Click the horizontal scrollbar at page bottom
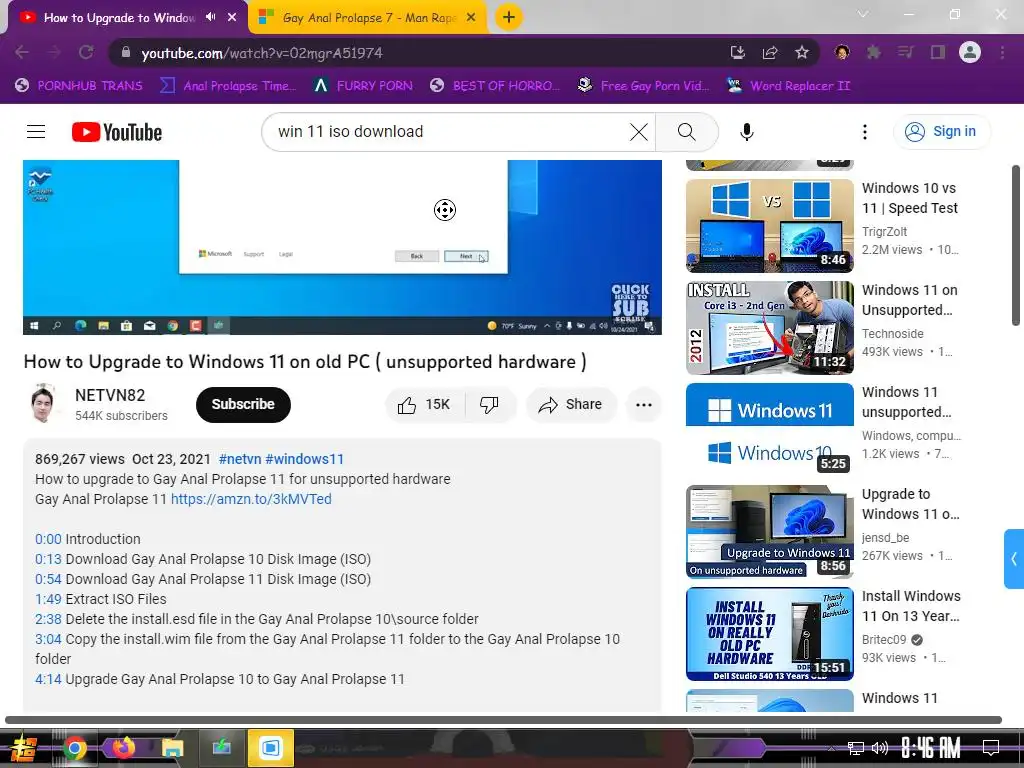 503,720
